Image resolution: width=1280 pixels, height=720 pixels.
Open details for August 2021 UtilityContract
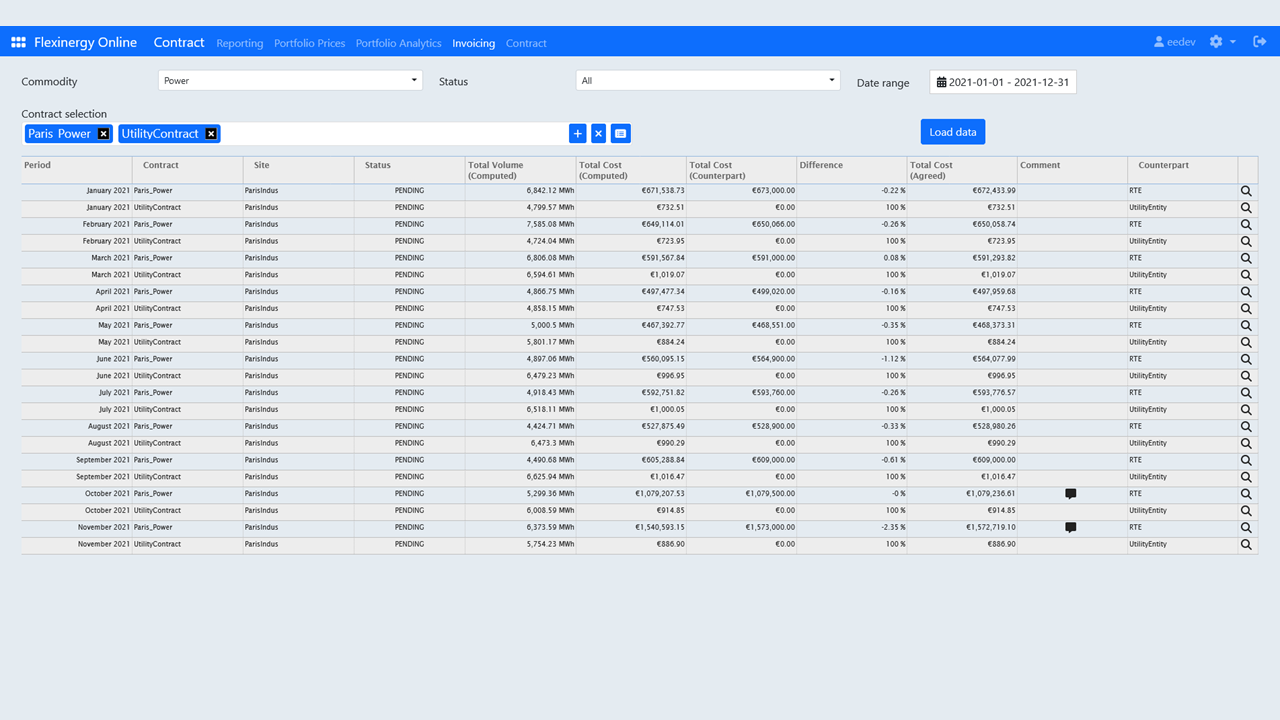[1246, 443]
